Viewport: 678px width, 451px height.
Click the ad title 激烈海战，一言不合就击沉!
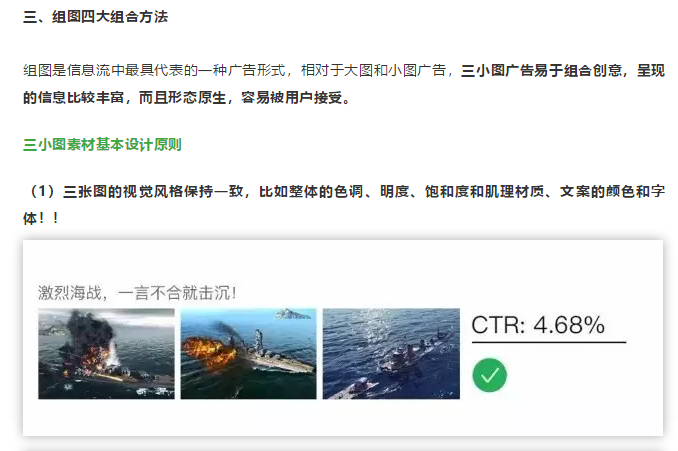coord(137,293)
